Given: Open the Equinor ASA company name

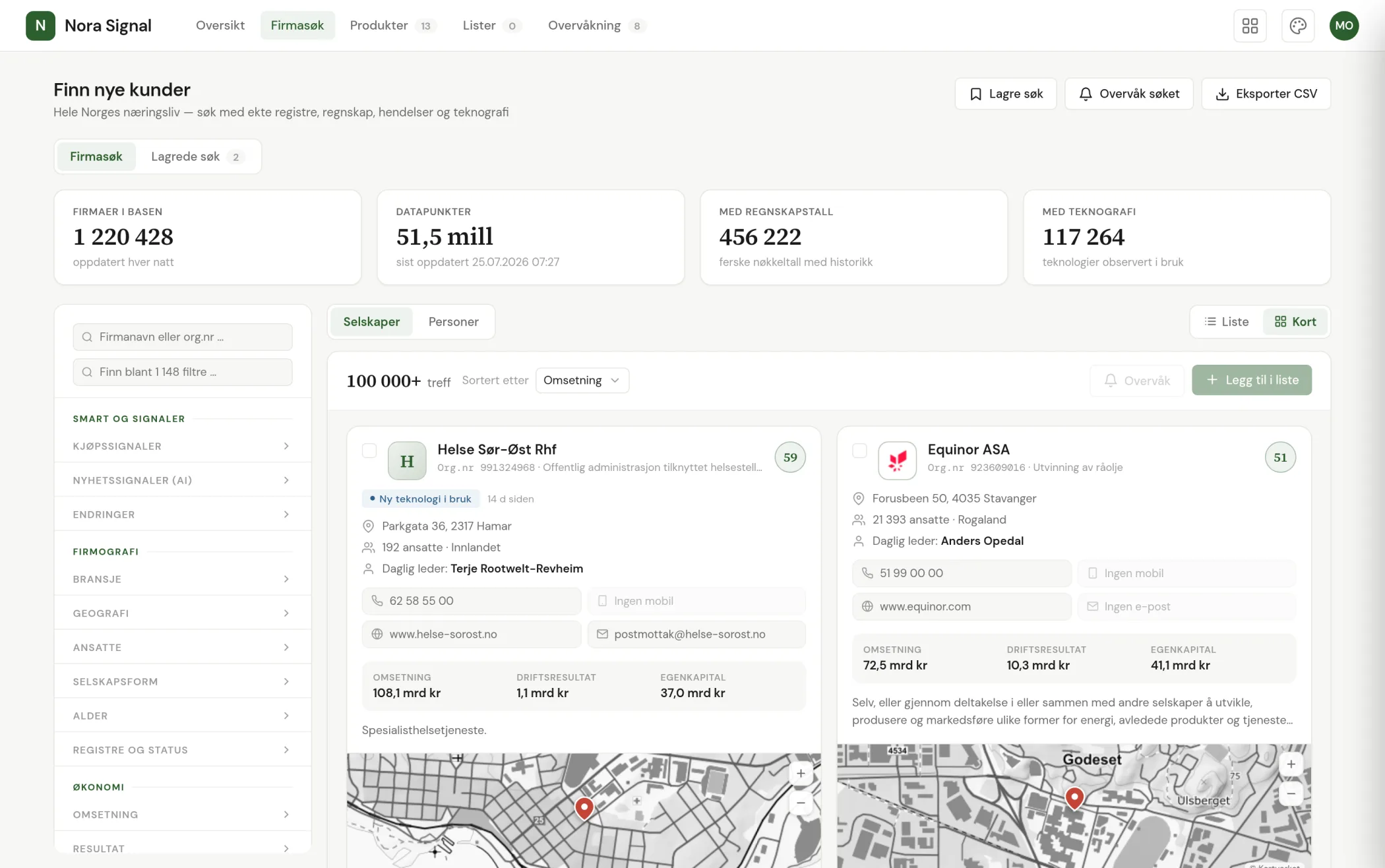Looking at the screenshot, I should click(968, 449).
